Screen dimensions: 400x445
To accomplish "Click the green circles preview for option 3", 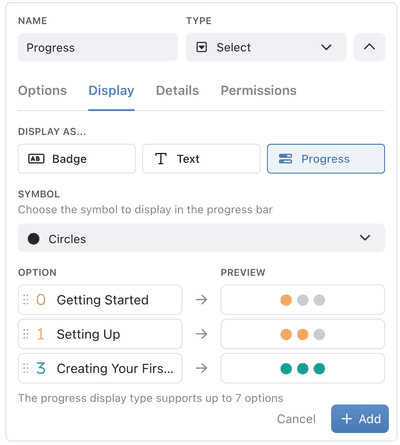I will point(303,369).
